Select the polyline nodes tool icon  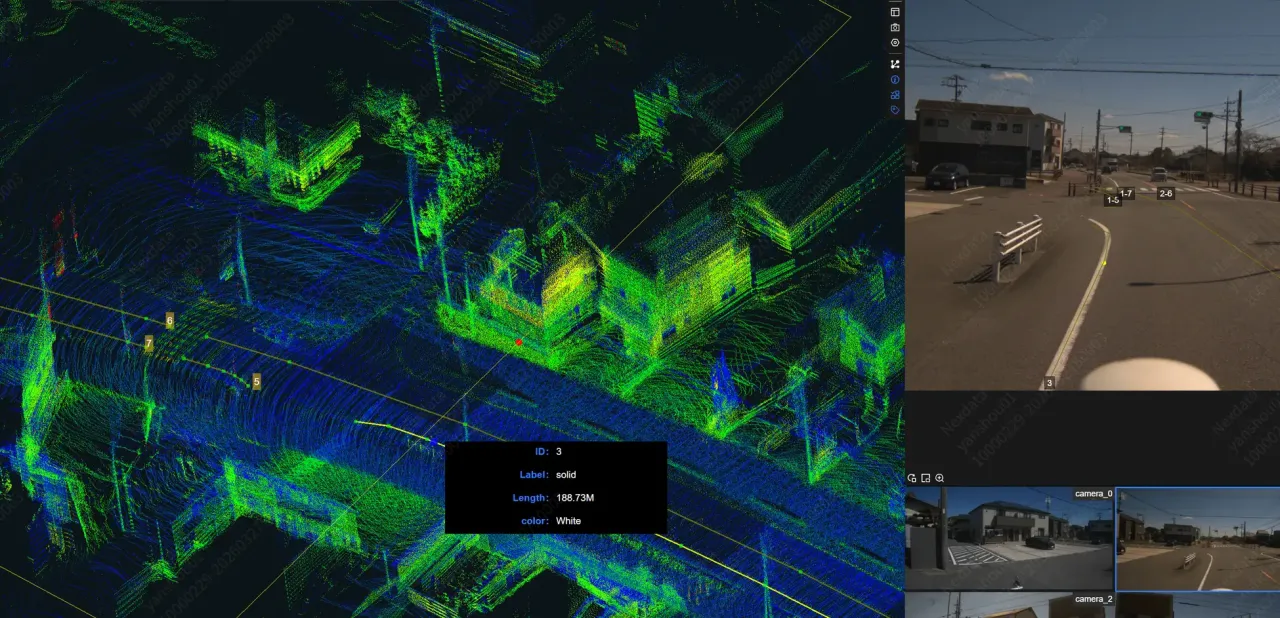[x=895, y=64]
